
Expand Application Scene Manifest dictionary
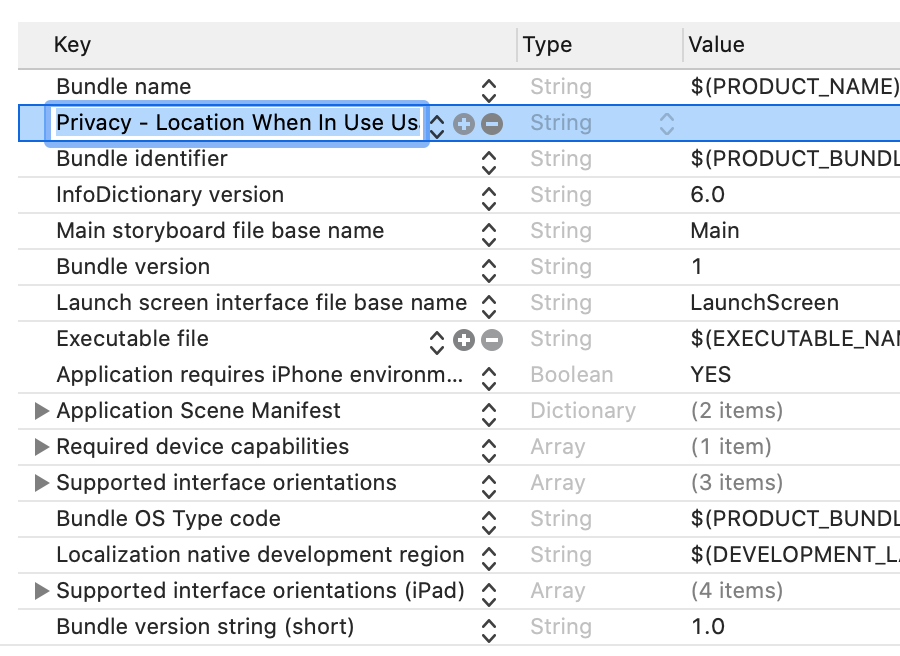[x=42, y=411]
